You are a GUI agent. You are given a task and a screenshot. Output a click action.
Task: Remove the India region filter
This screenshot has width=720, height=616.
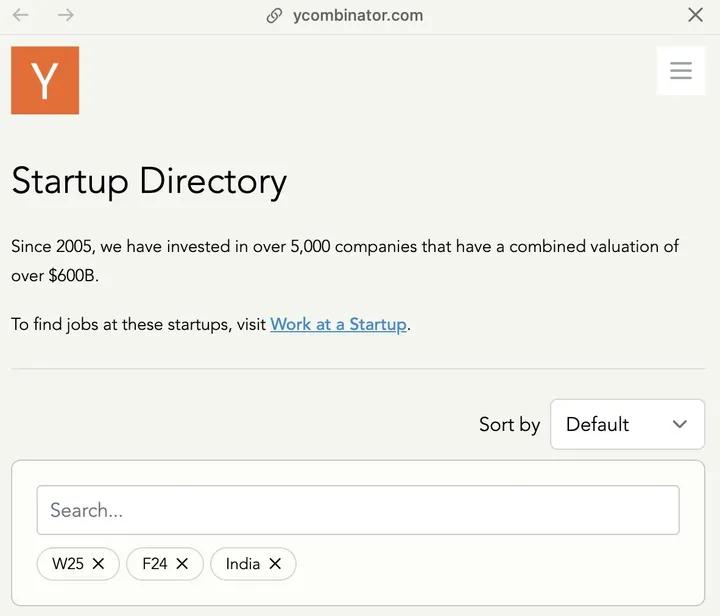[x=275, y=564]
